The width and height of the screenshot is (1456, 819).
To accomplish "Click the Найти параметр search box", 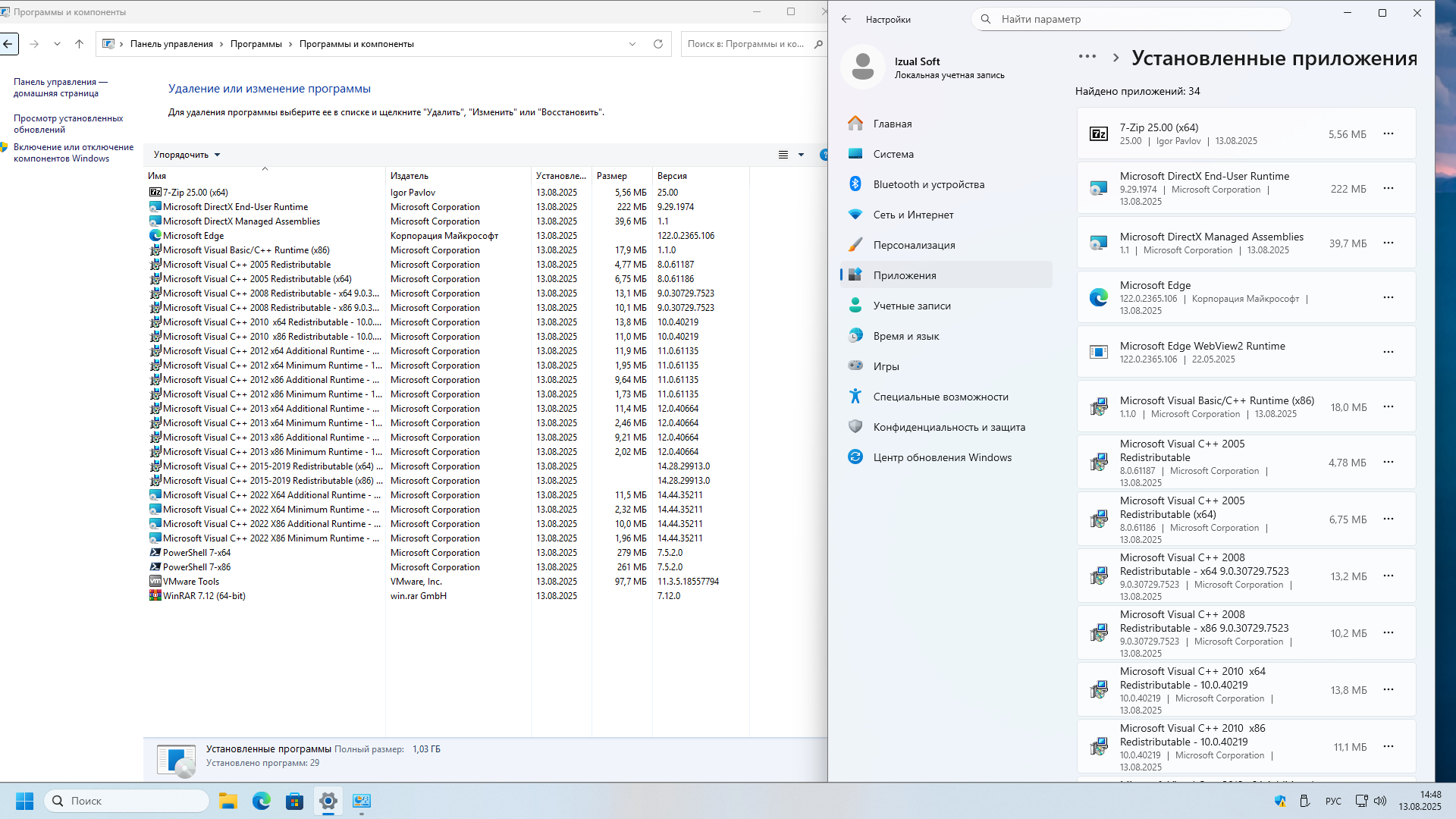I will point(1131,19).
